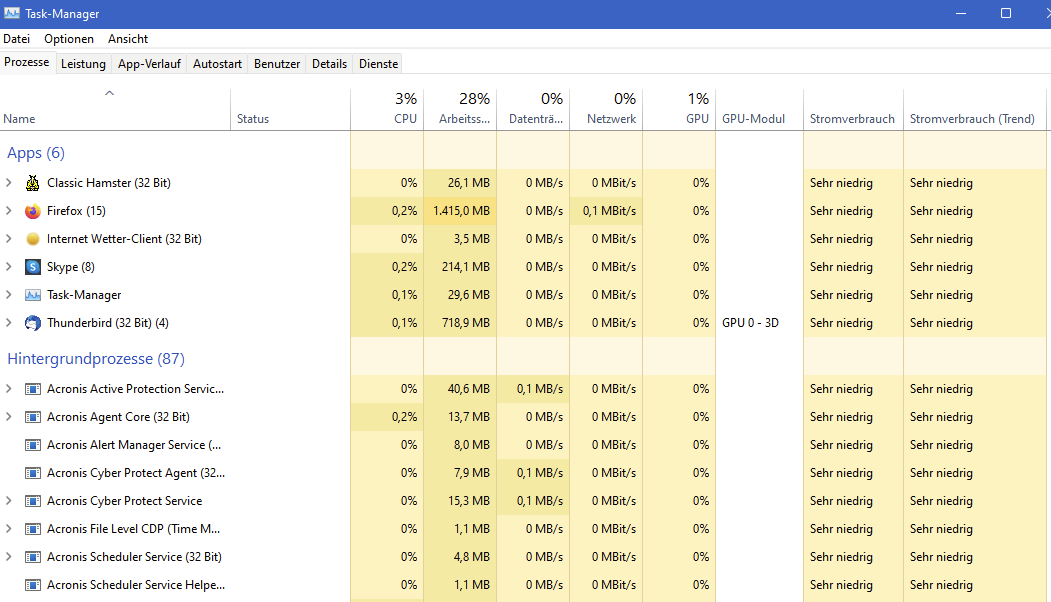The width and height of the screenshot is (1051, 602).
Task: Click the Stromverbrauch column header
Action: 852,119
